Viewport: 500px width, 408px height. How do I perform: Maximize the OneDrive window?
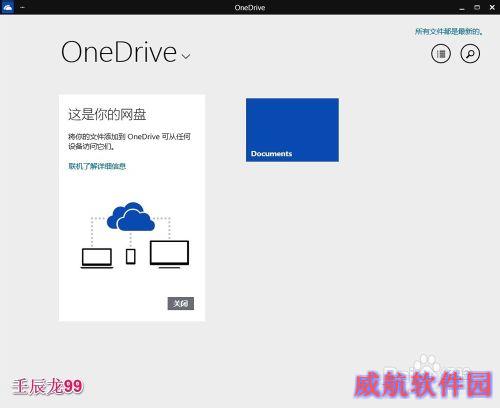coord(477,7)
